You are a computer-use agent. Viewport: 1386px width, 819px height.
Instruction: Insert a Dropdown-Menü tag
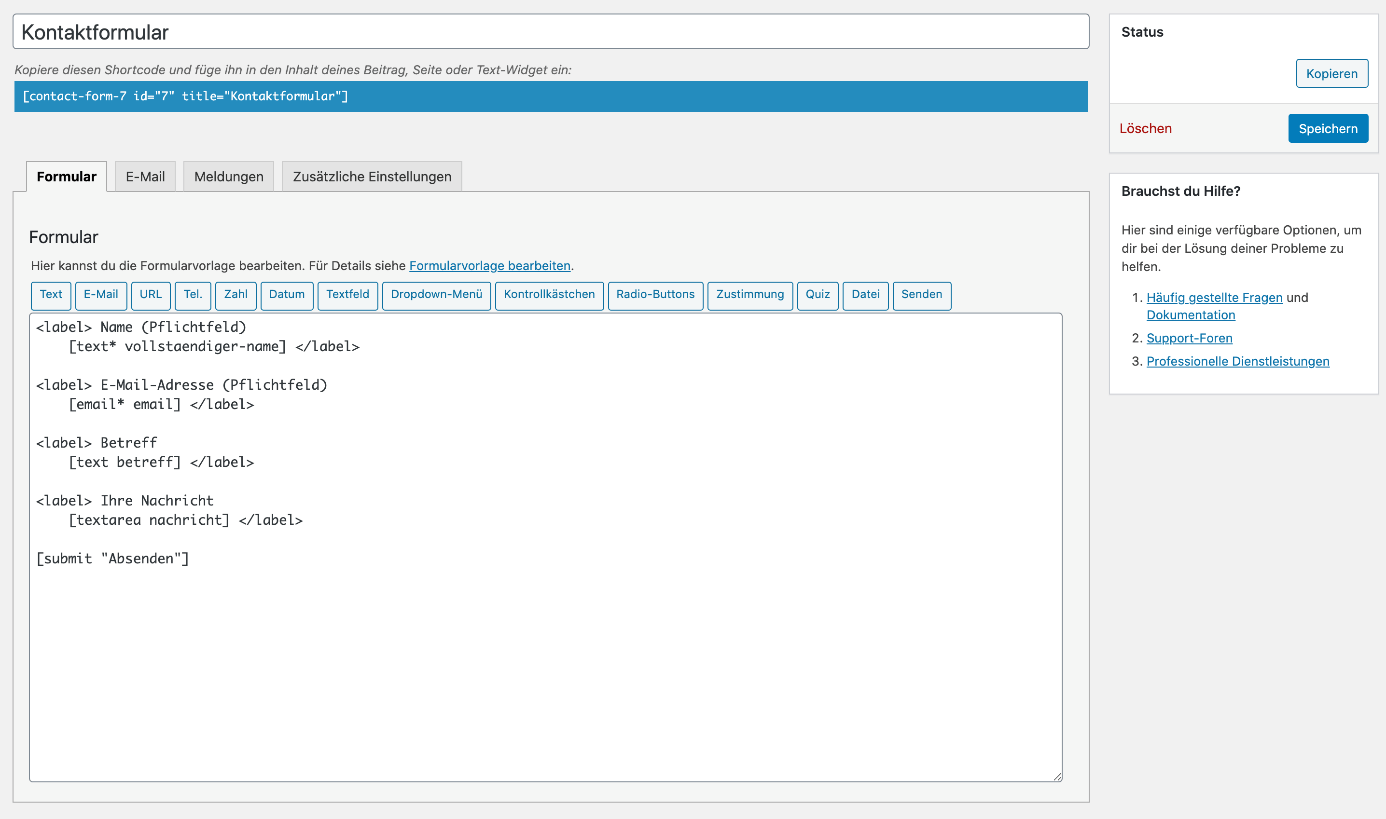[x=436, y=295]
